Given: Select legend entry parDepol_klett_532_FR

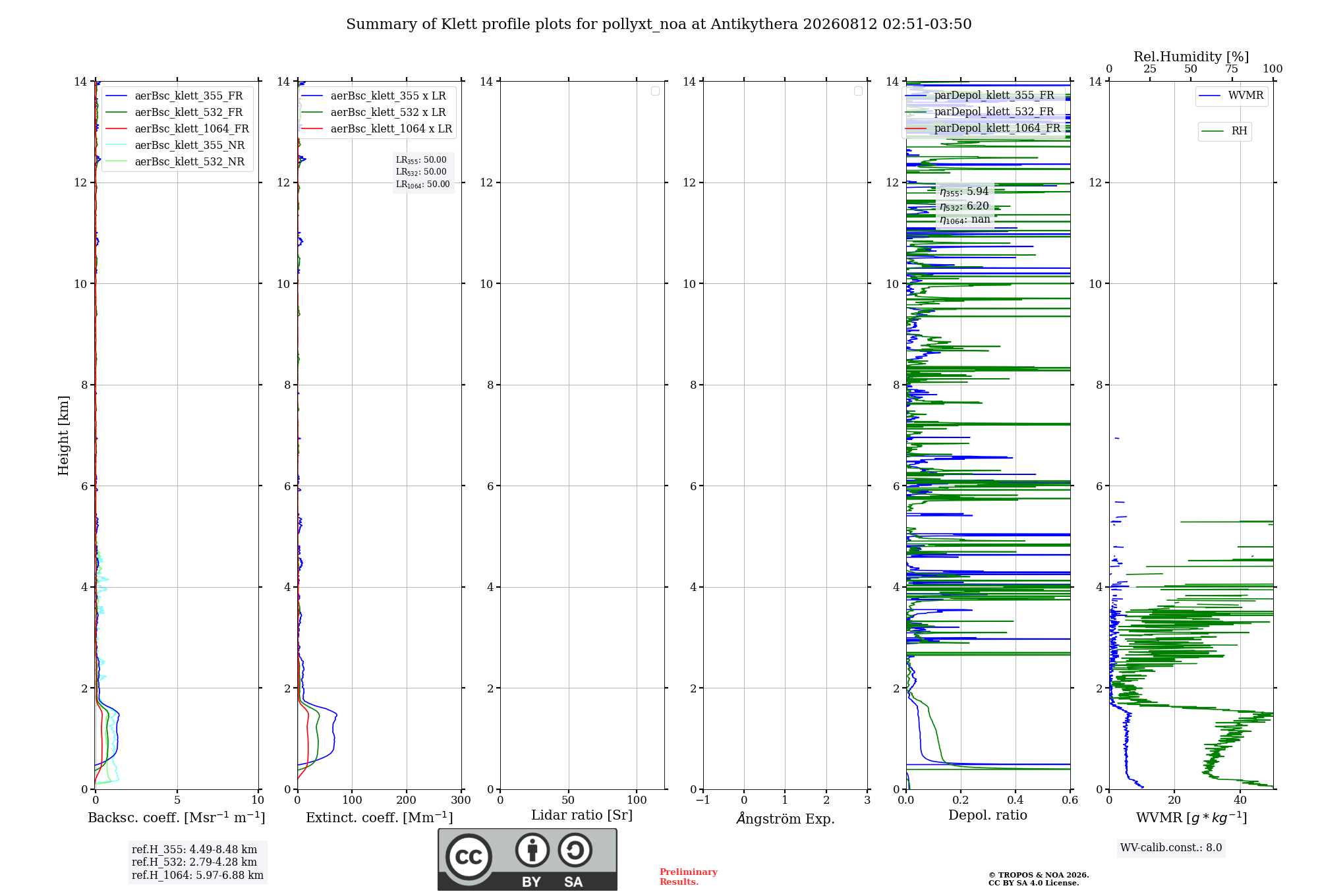Looking at the screenshot, I should click(980, 112).
